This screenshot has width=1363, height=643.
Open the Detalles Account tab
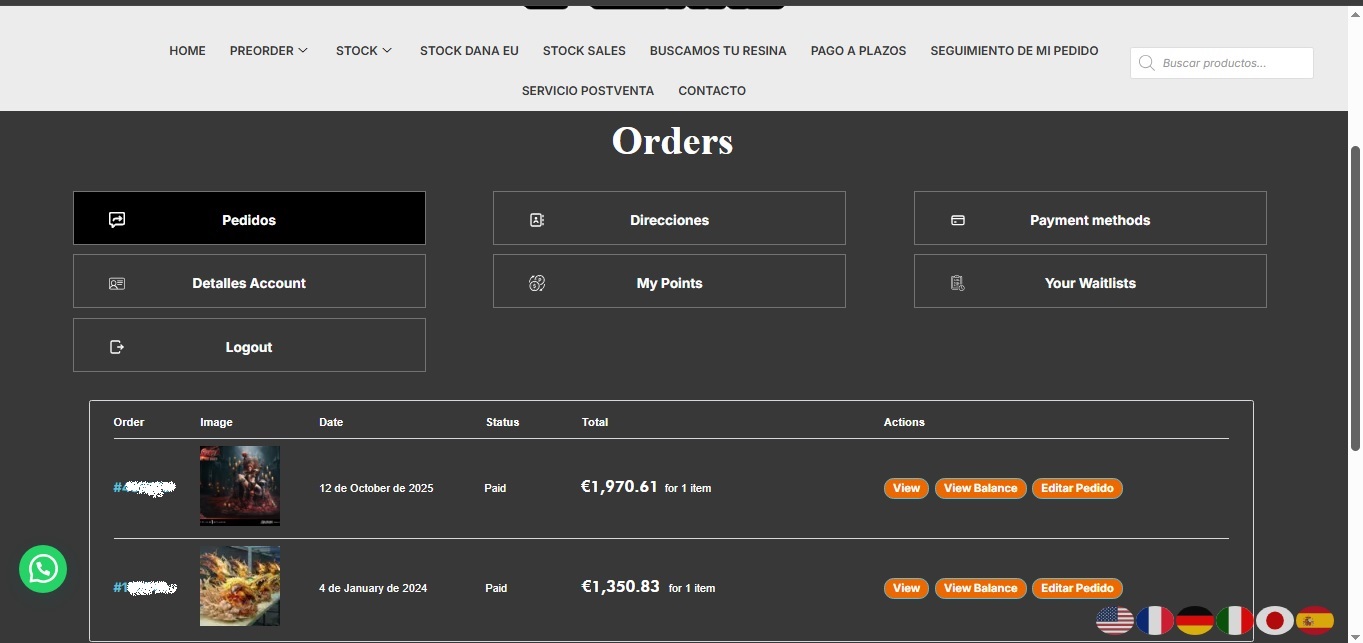[x=249, y=281]
